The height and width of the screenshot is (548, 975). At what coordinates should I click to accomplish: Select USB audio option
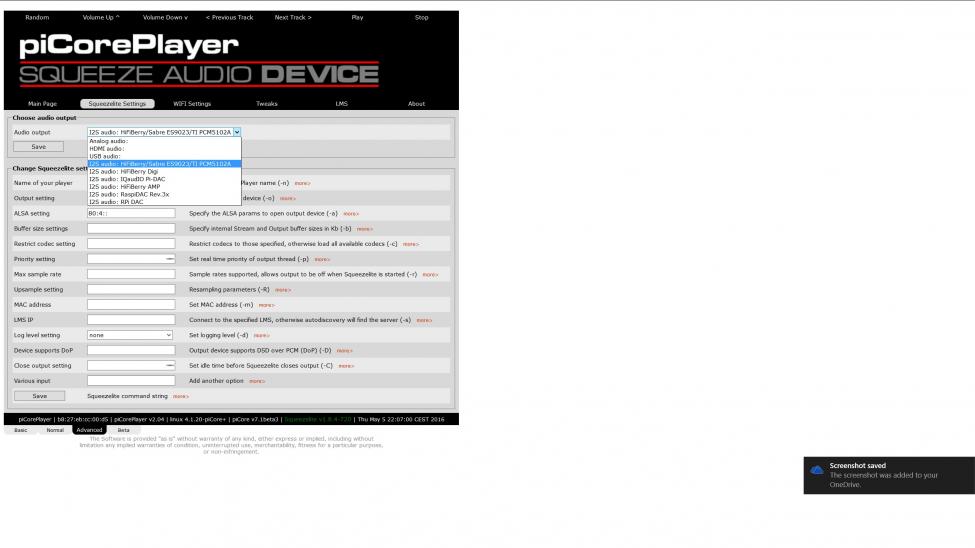click(x=164, y=156)
